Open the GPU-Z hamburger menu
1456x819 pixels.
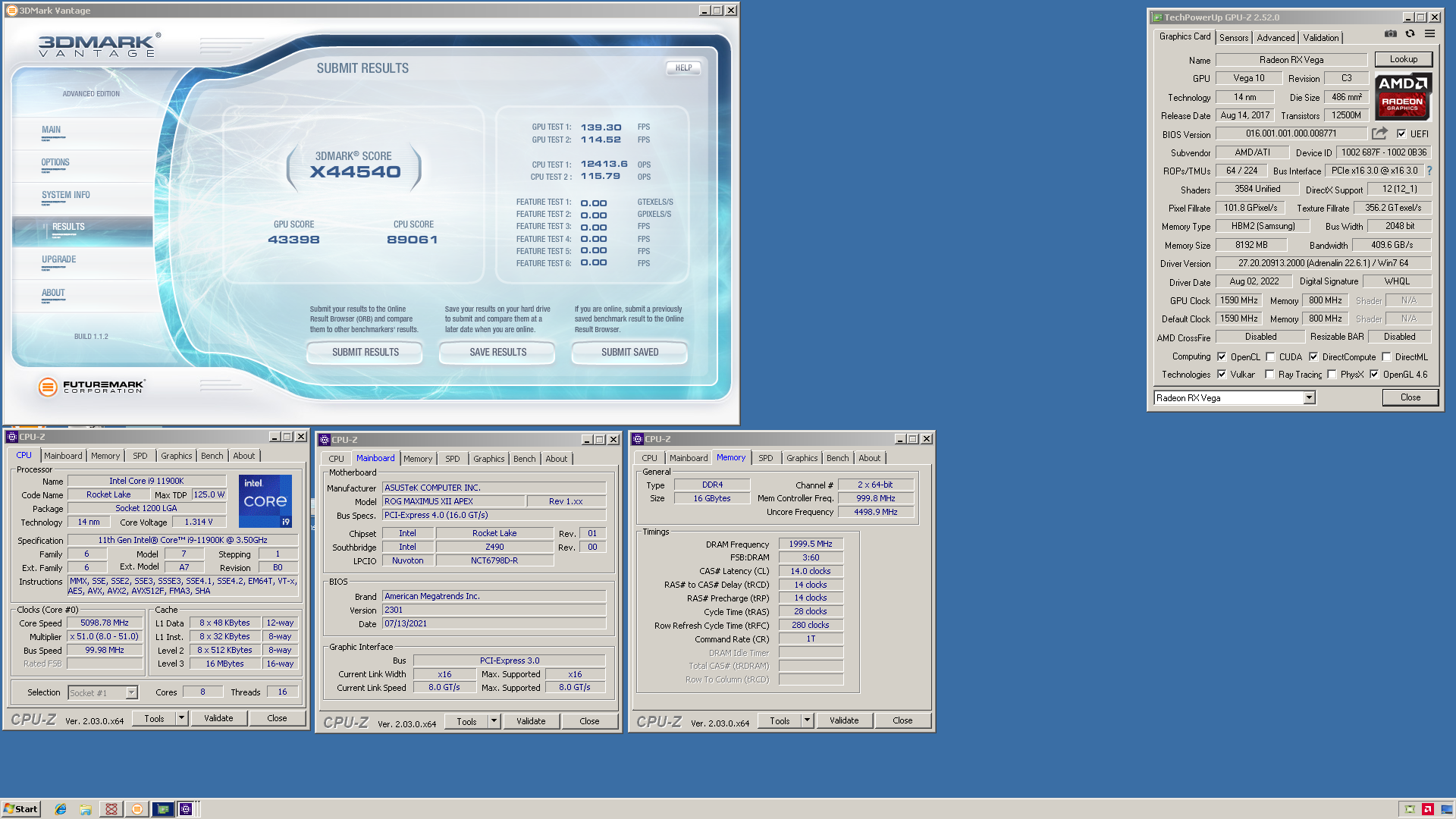(1429, 34)
